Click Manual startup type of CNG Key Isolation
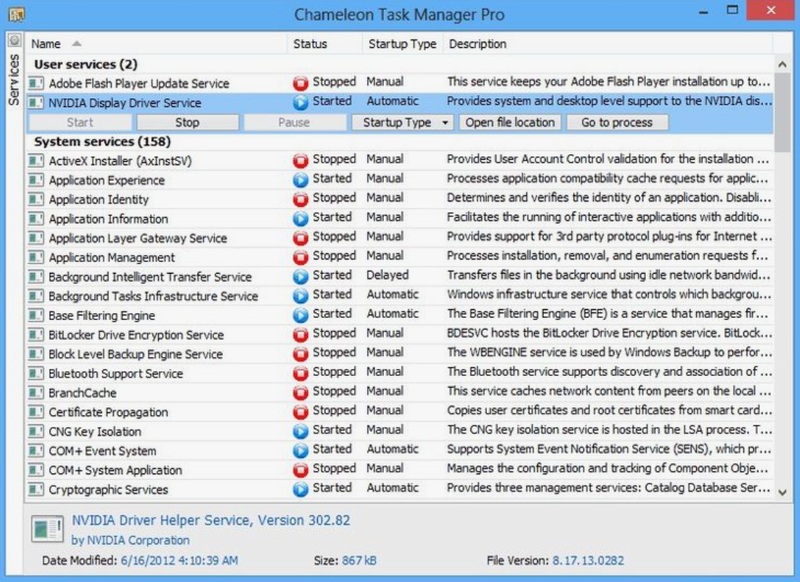This screenshot has height=582, width=800. point(385,429)
